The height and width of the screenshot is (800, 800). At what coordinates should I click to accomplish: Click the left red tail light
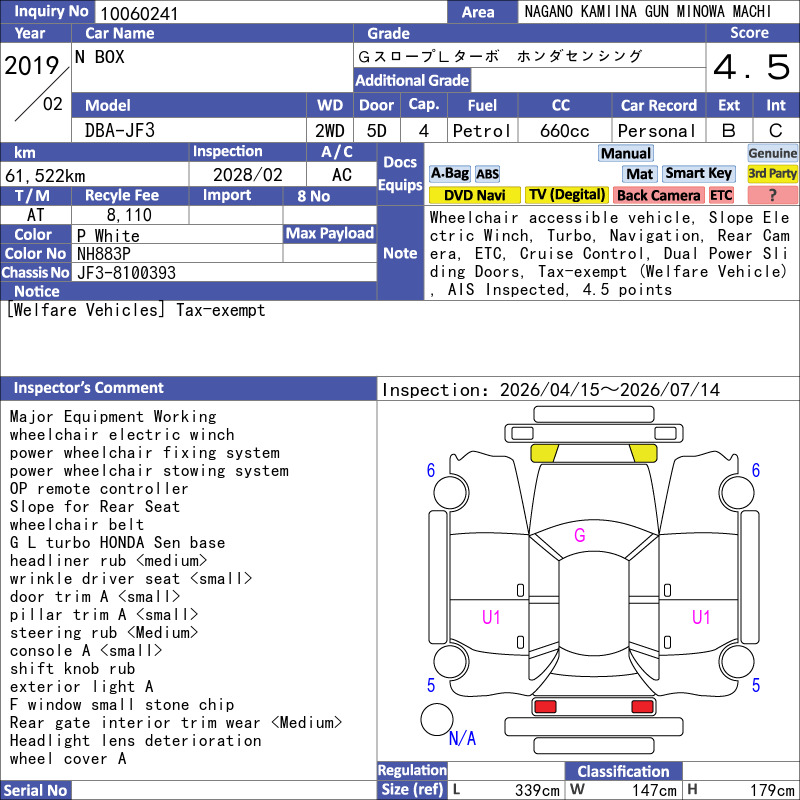coord(544,707)
